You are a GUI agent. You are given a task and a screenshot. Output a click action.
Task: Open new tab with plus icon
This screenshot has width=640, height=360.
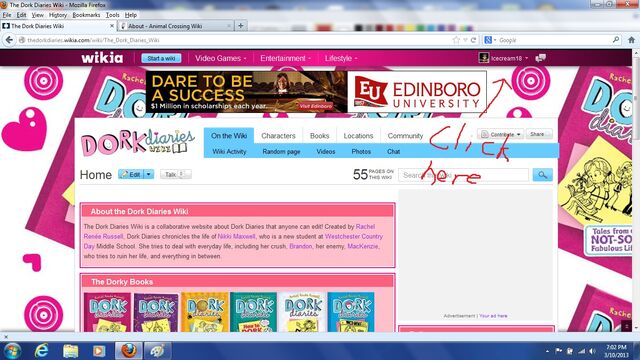click(x=241, y=26)
